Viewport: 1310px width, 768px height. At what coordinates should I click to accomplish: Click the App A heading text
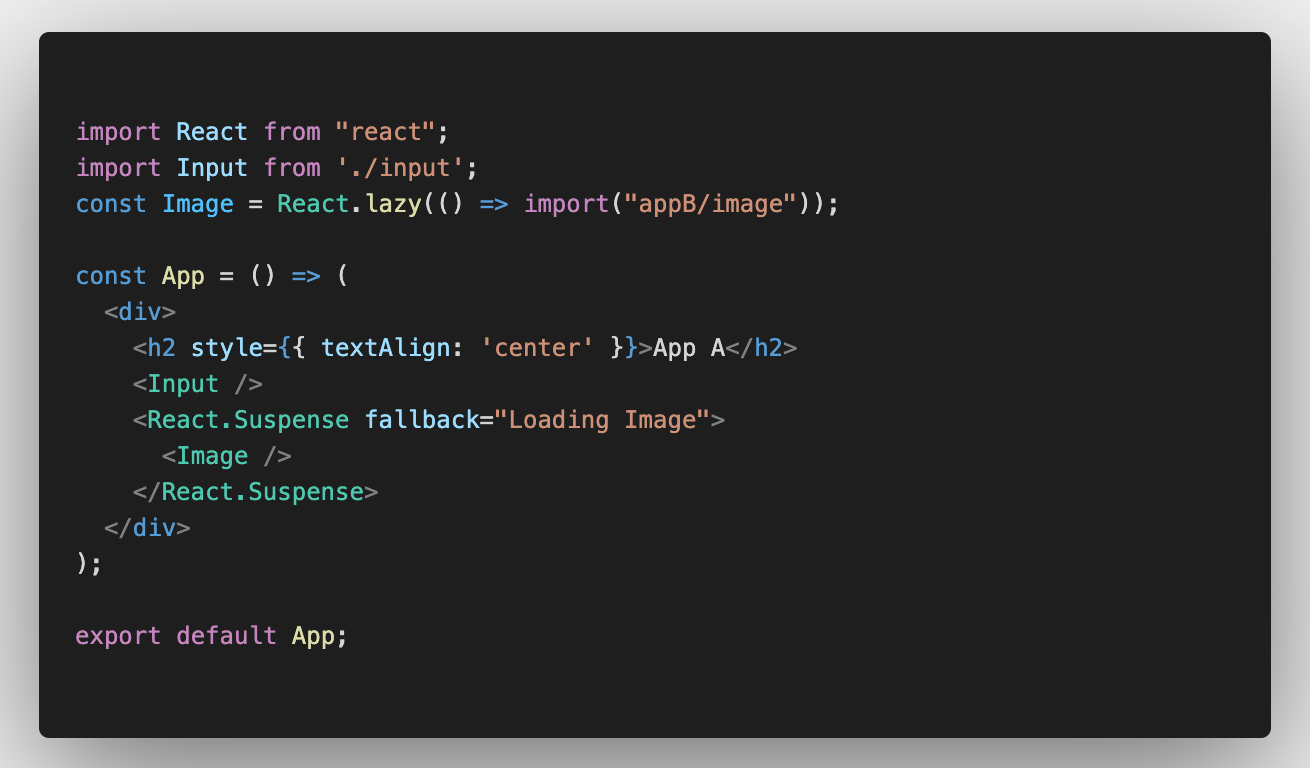point(689,348)
